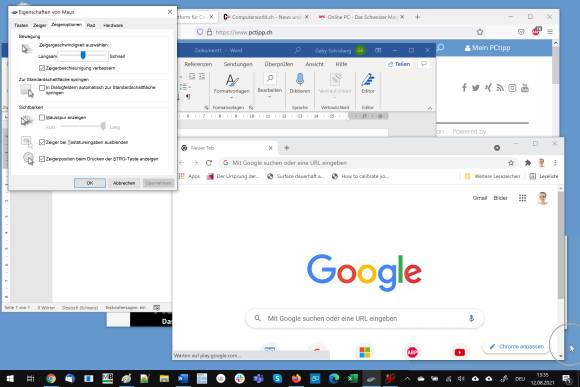This screenshot has width=580, height=387.
Task: Open the Google apps grid
Action: [x=522, y=198]
